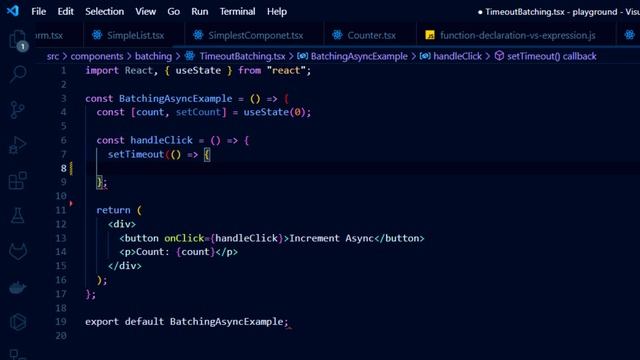
Task: Open the Edit menu
Action: coord(65,11)
